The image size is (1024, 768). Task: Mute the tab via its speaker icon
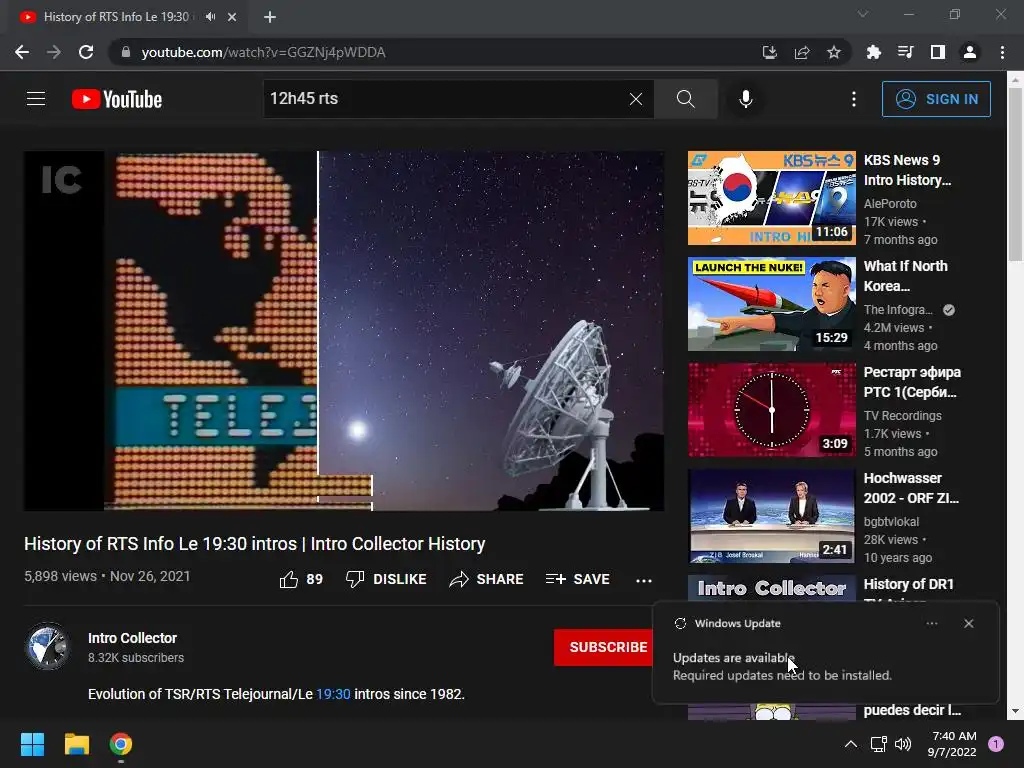(210, 17)
